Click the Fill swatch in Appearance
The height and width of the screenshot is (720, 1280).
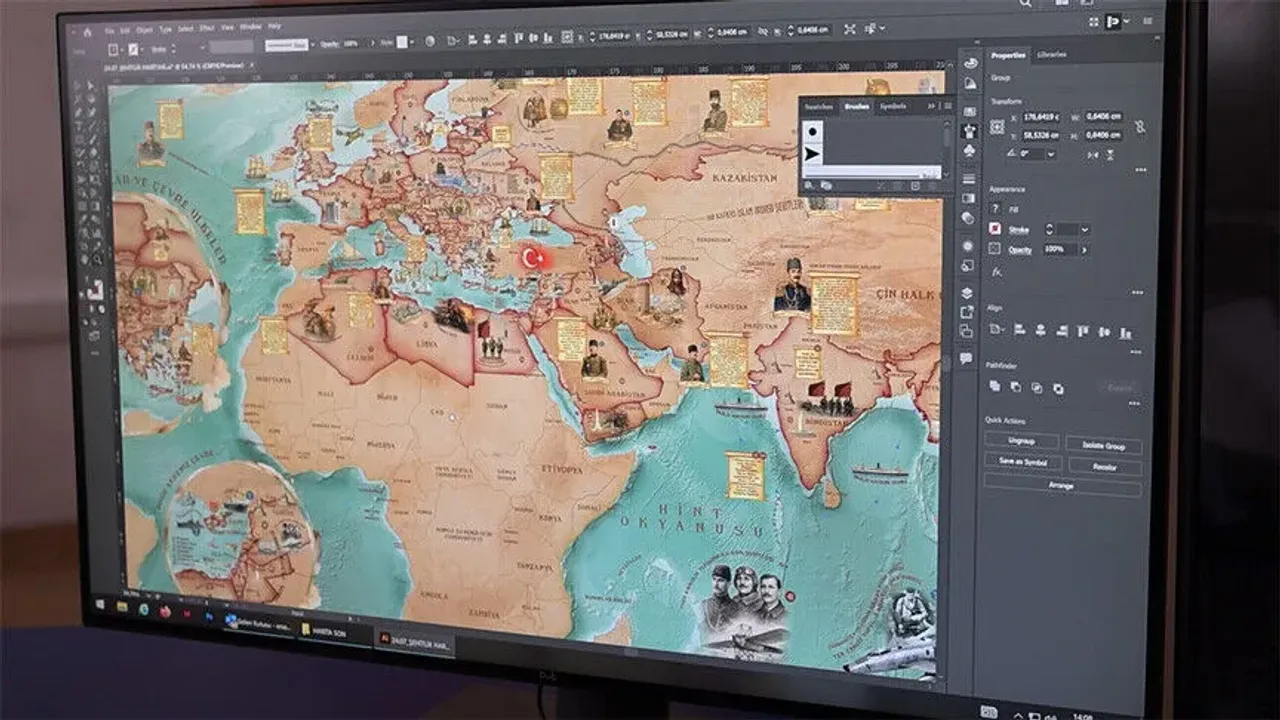996,208
